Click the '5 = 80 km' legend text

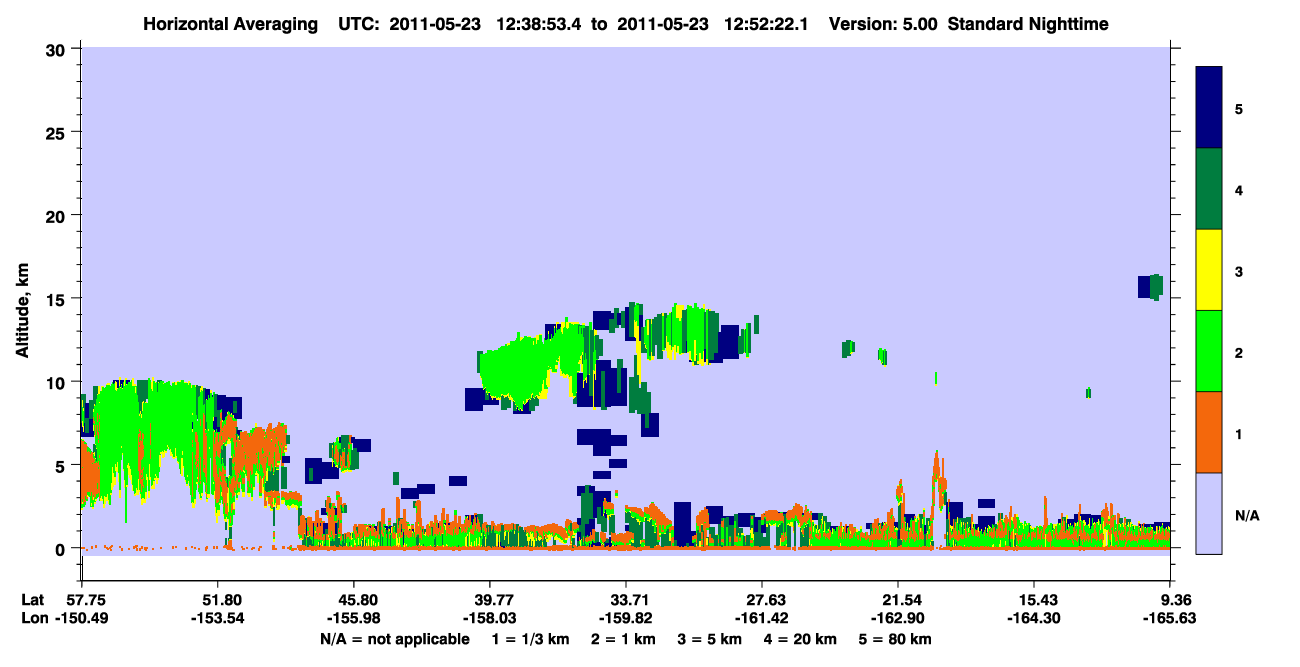pyautogui.click(x=897, y=639)
